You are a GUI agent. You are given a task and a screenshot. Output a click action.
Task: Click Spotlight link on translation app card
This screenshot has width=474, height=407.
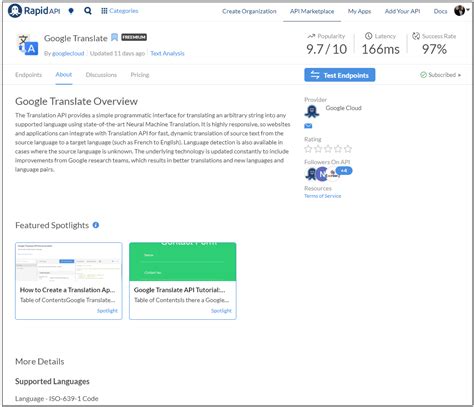coord(107,311)
